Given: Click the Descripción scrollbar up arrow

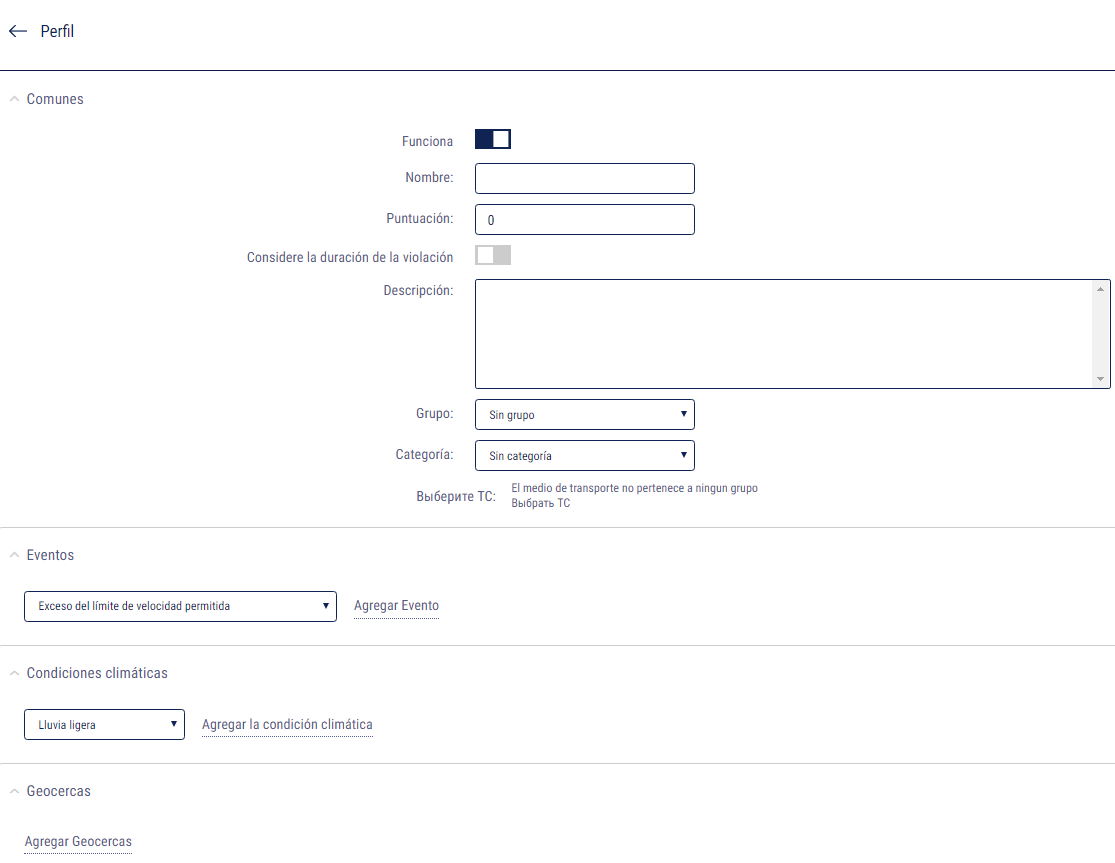Looking at the screenshot, I should pos(1101,289).
